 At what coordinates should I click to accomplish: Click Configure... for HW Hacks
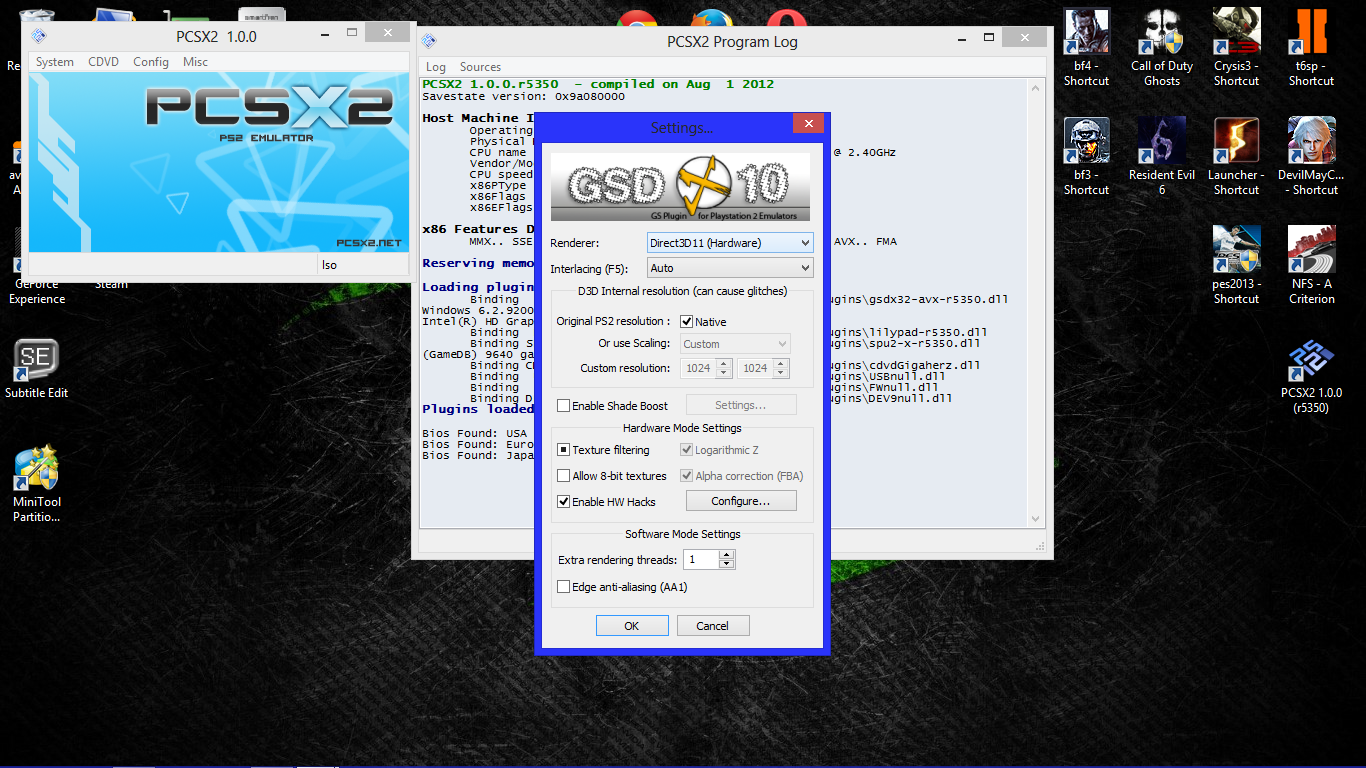[741, 501]
